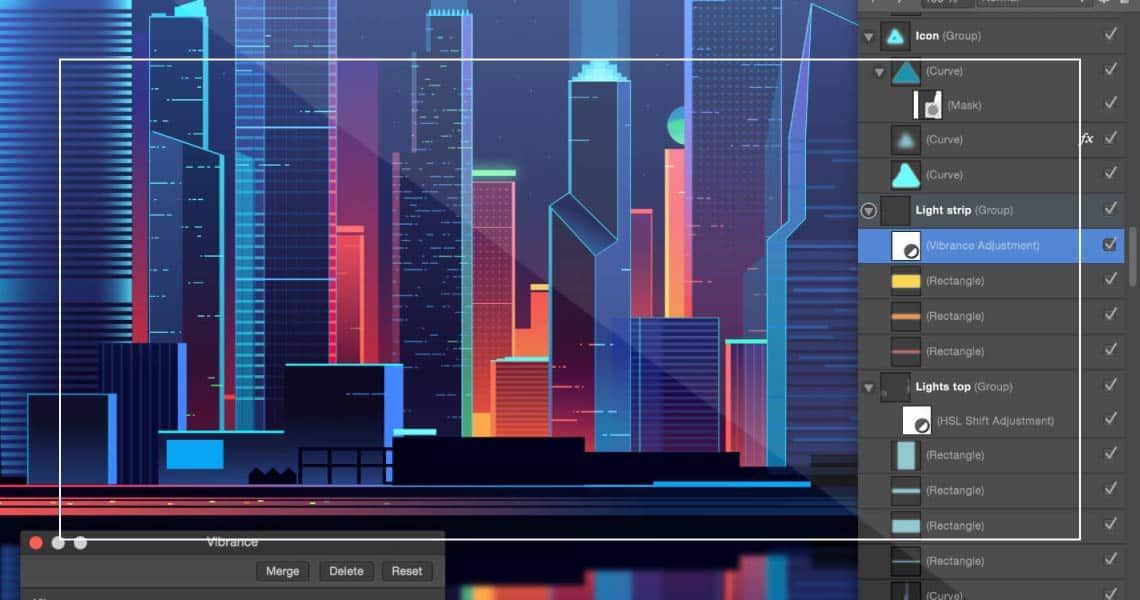1140x600 pixels.
Task: Click the Merge button in the Vibrance dialog
Action: (x=282, y=571)
